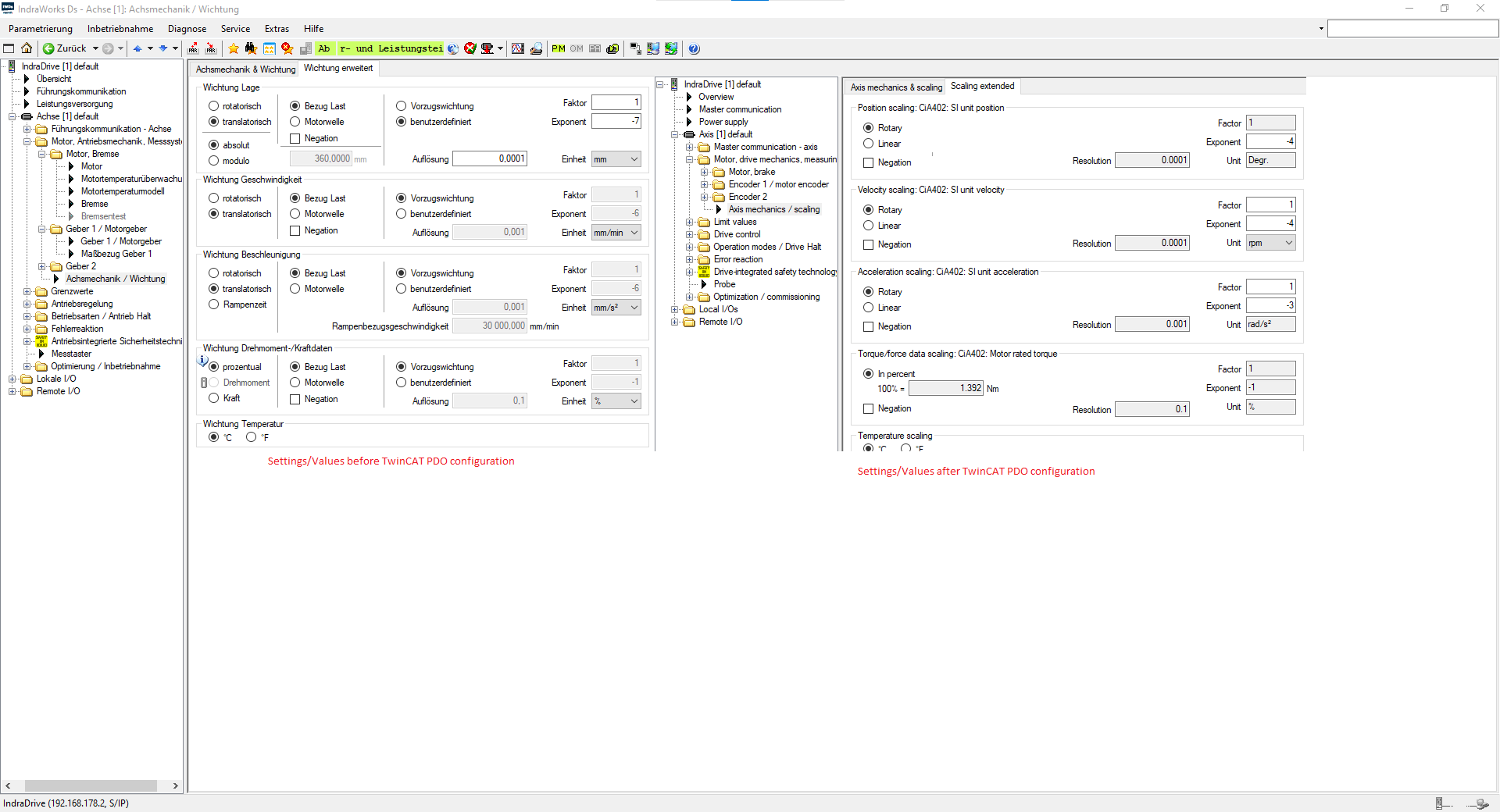Image resolution: width=1500 pixels, height=812 pixels.
Task: Click the Home icon in toolbar
Action: point(27,48)
